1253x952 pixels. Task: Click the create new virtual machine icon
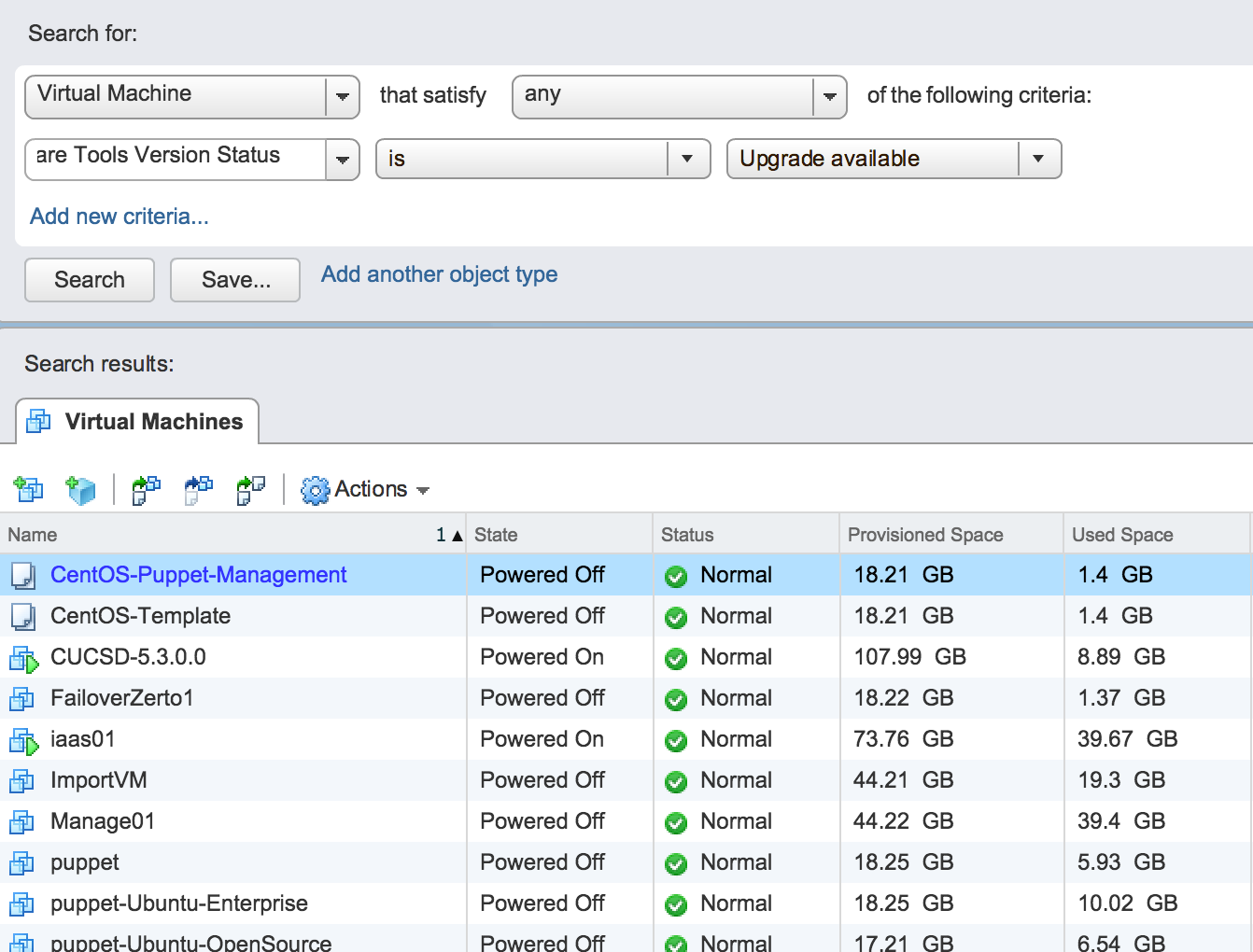(28, 489)
